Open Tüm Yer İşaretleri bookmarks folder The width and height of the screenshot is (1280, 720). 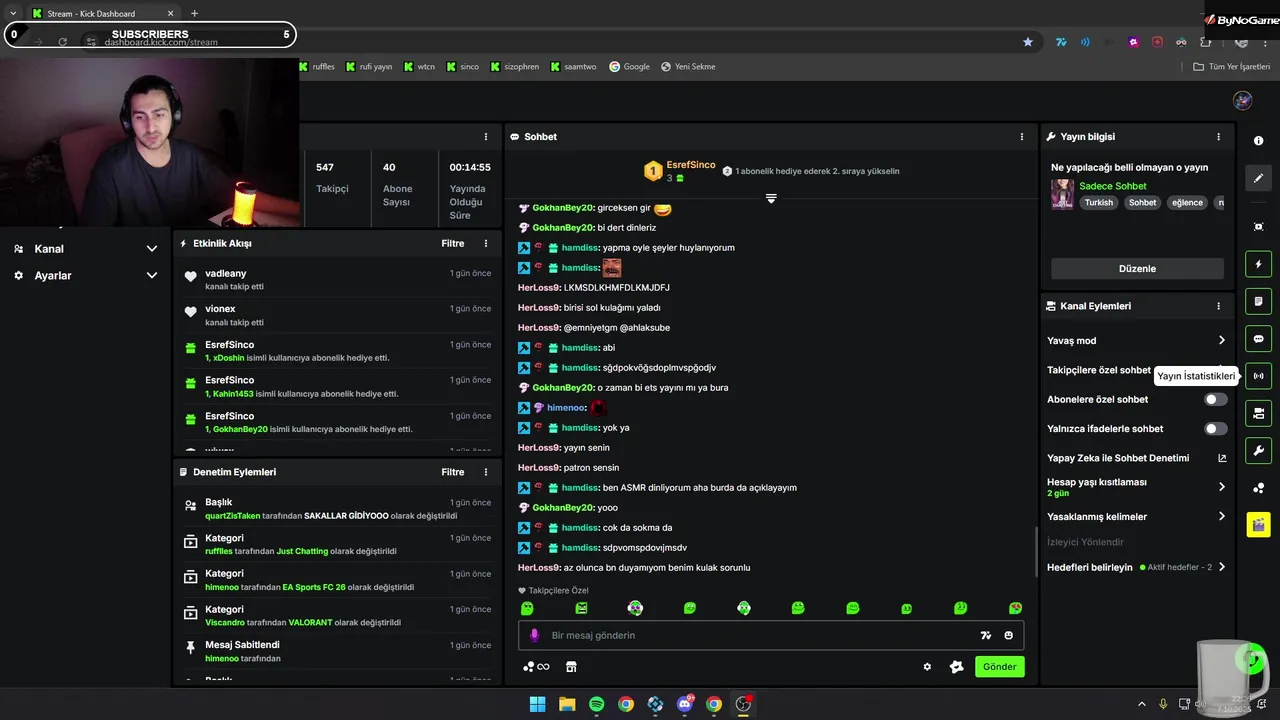click(1232, 67)
